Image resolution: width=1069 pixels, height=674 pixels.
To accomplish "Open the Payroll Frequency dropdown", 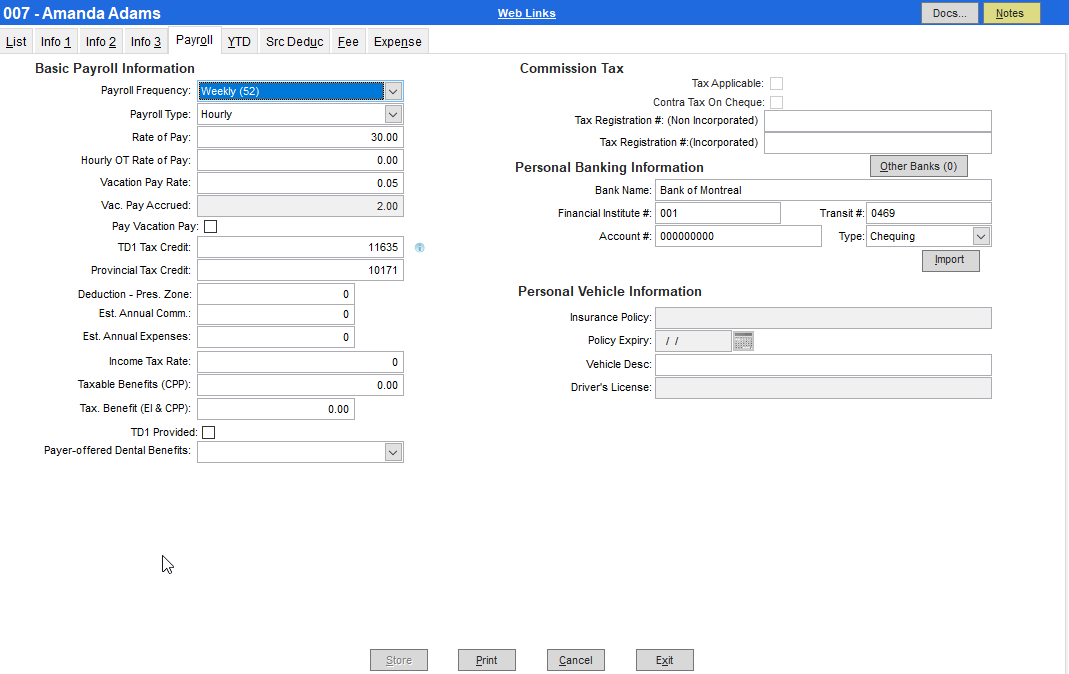I will coord(393,90).
